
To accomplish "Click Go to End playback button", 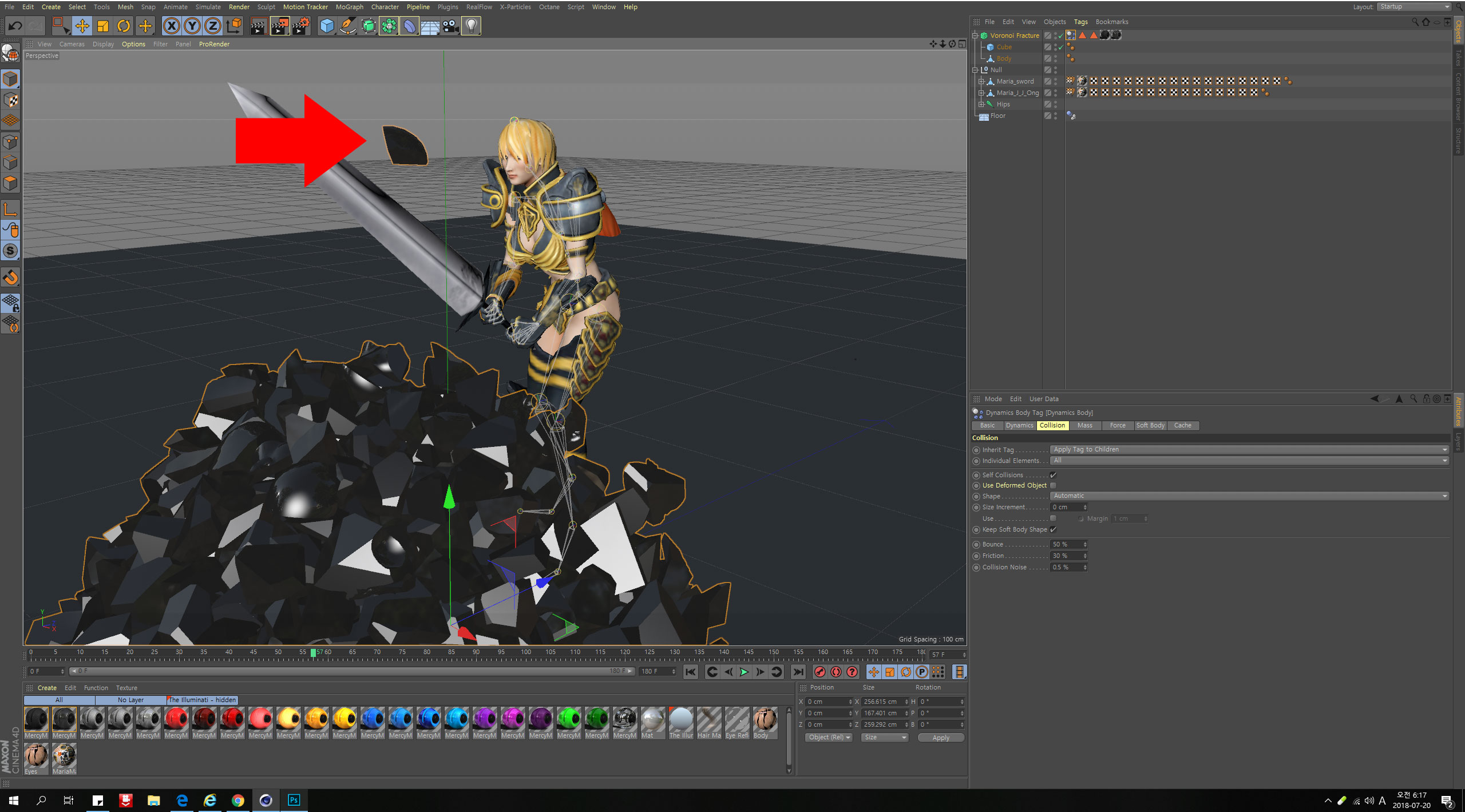I will pyautogui.click(x=798, y=672).
